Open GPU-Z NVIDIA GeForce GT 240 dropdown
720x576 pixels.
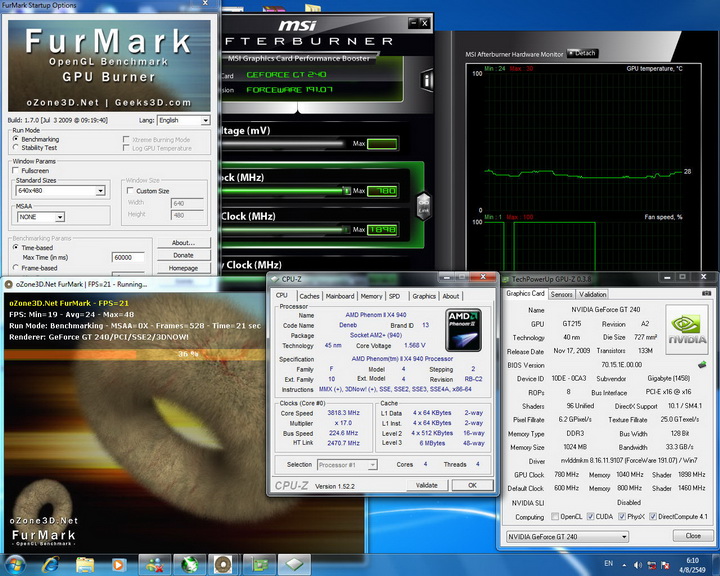567,536
